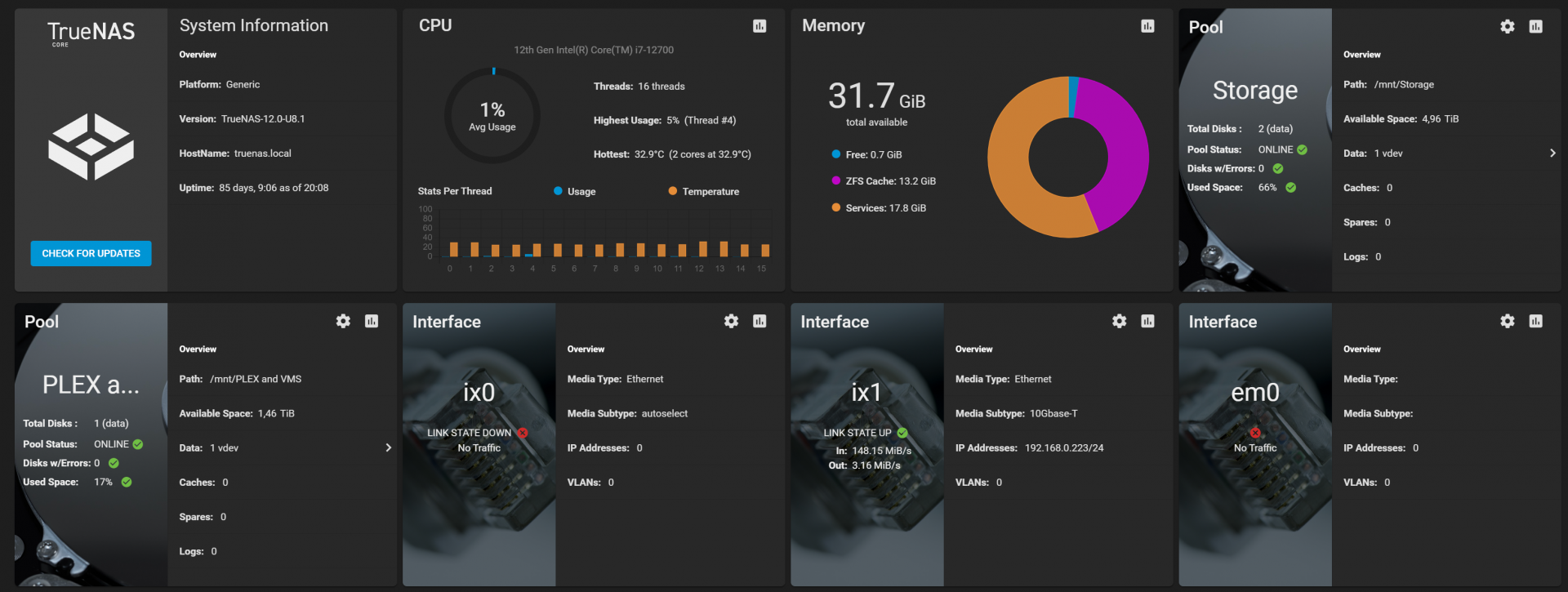The height and width of the screenshot is (592, 1568).
Task: Click the TrueNAS-12.0-U8.1 version text
Action: 263,119
